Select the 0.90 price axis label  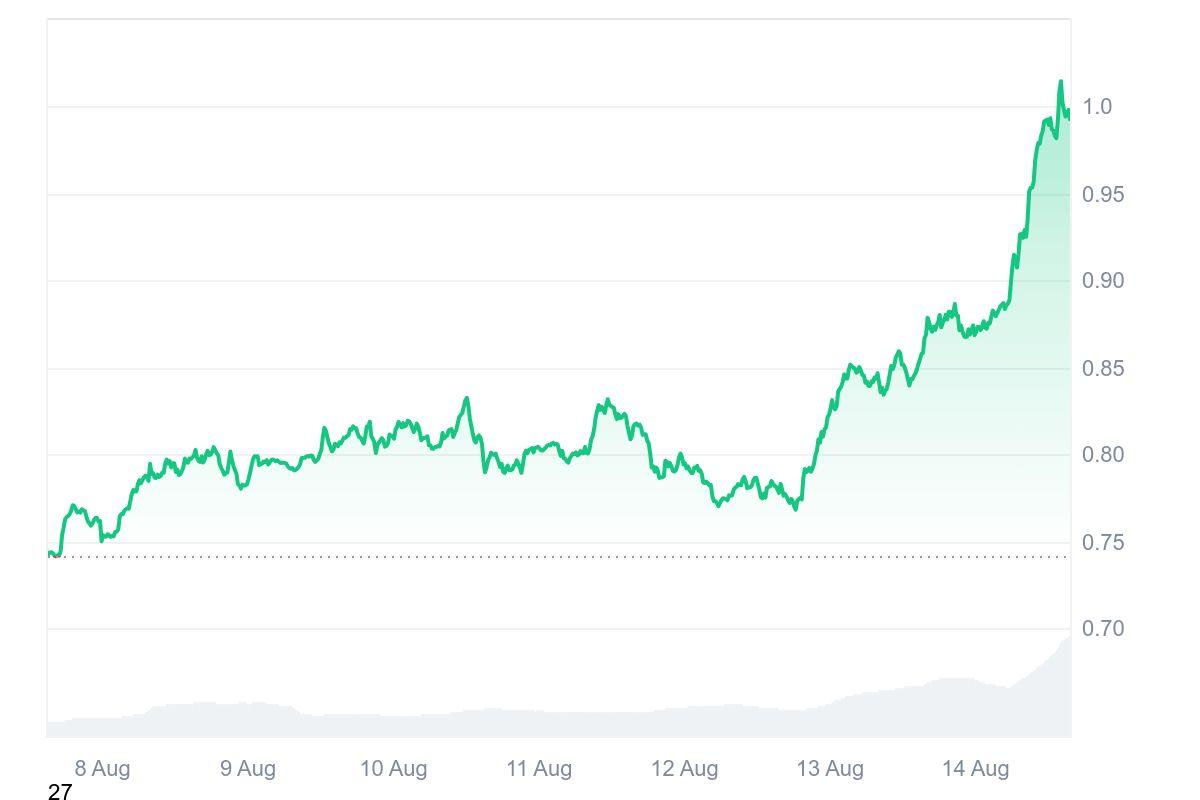point(1103,281)
